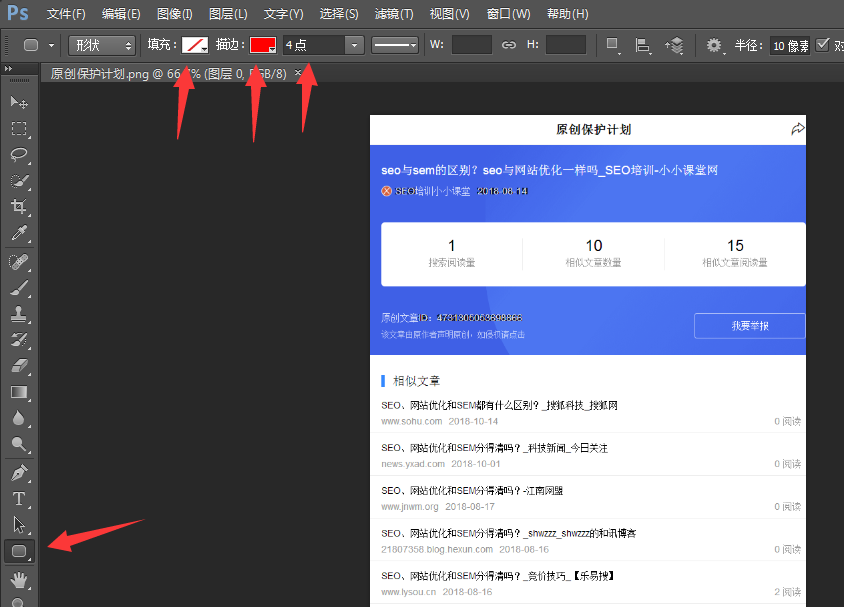The image size is (844, 607).
Task: Open the 图像(I) menu
Action: pos(174,13)
